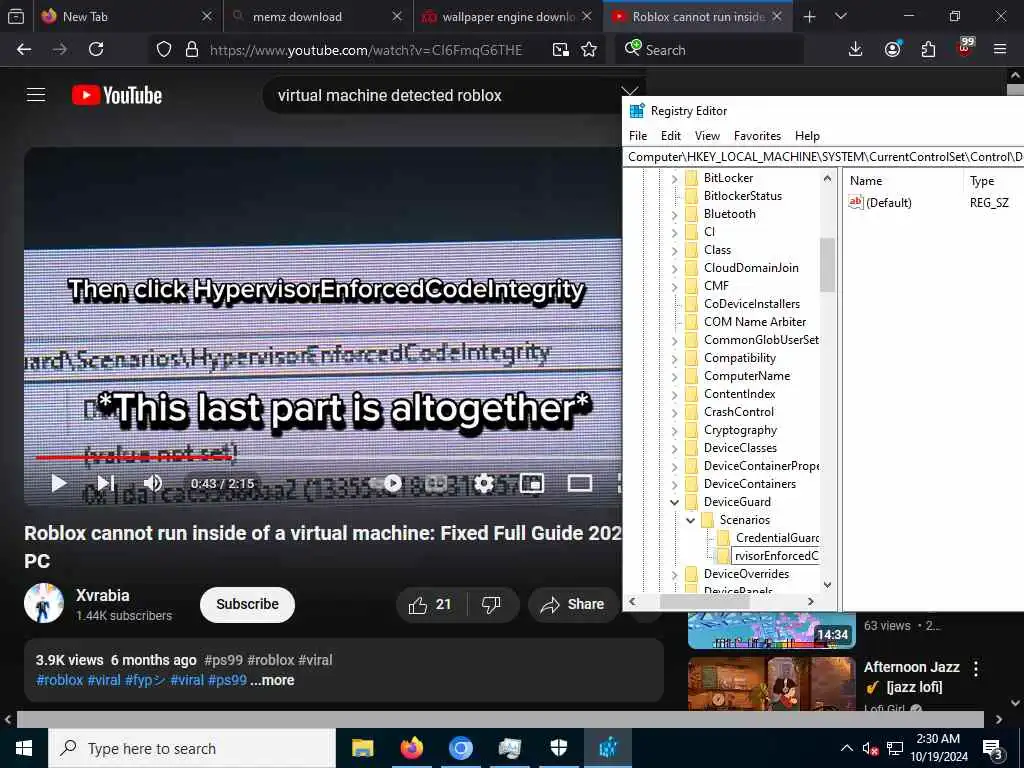Switch to wallpaper engine download tab
Viewport: 1024px width, 768px height.
click(x=508, y=17)
